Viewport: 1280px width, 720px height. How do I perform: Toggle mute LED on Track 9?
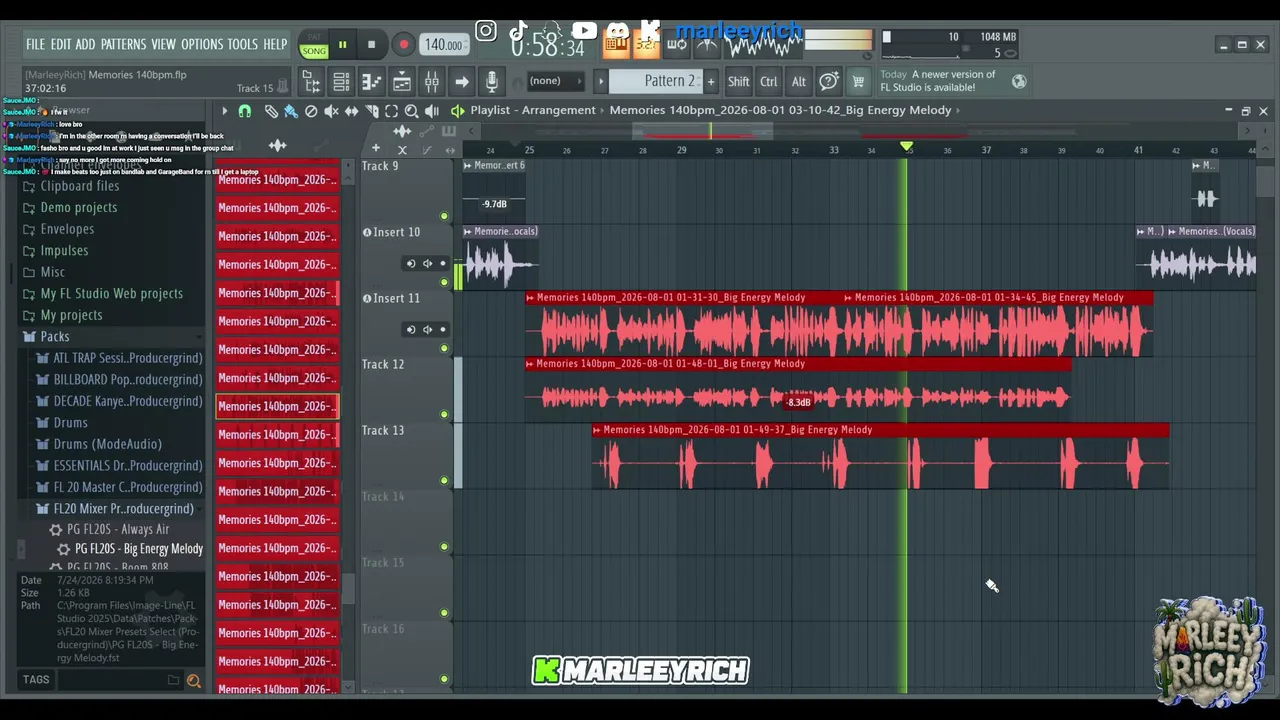tap(444, 216)
